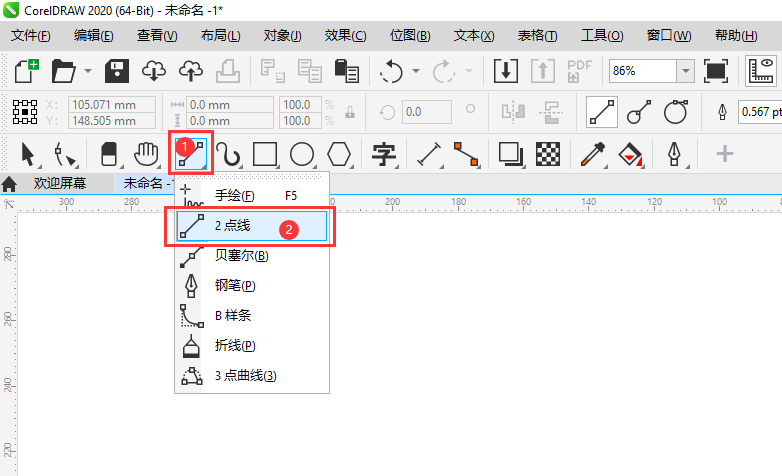
Task: Click the Publish to PDF icon
Action: pyautogui.click(x=579, y=71)
